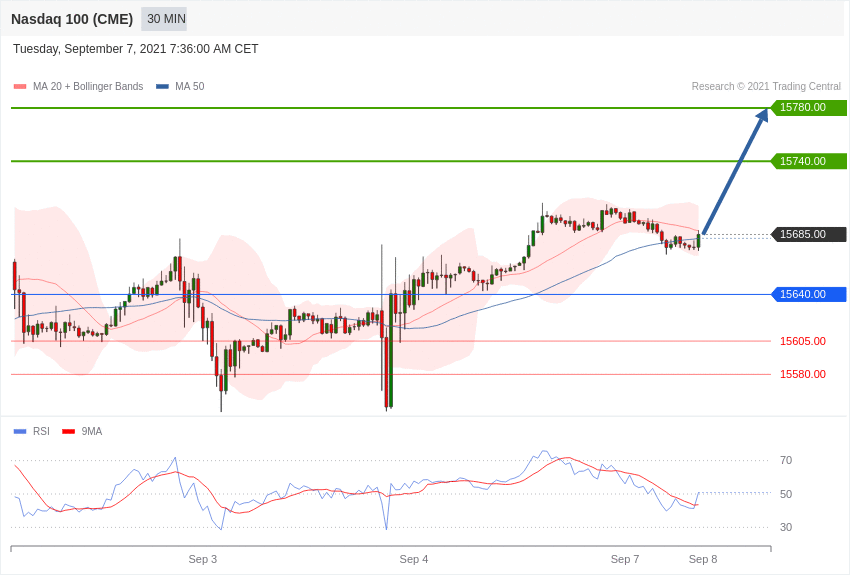
Task: Click the 15740.00 green price tag
Action: pos(808,161)
